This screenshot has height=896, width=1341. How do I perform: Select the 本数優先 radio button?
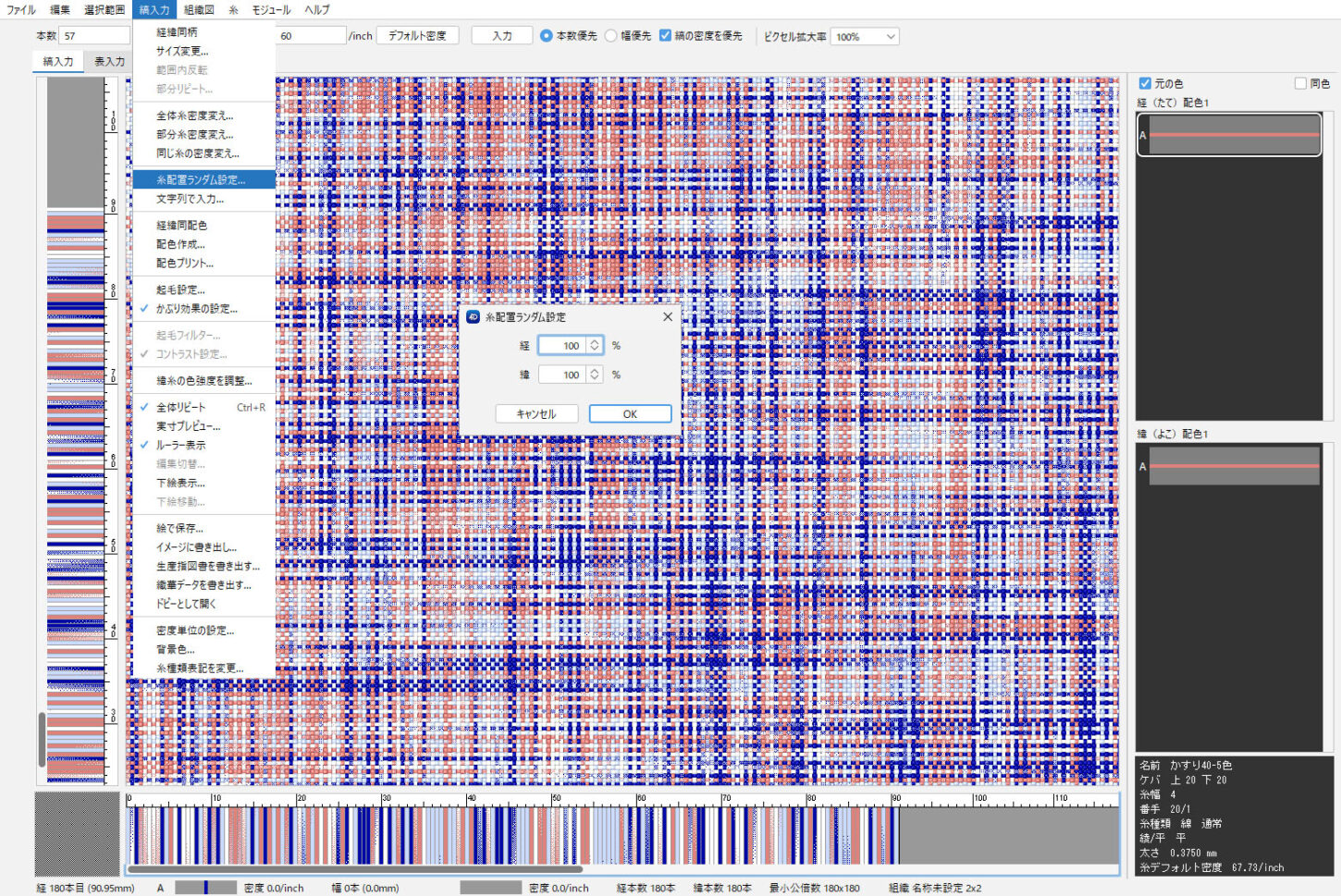pos(547,36)
